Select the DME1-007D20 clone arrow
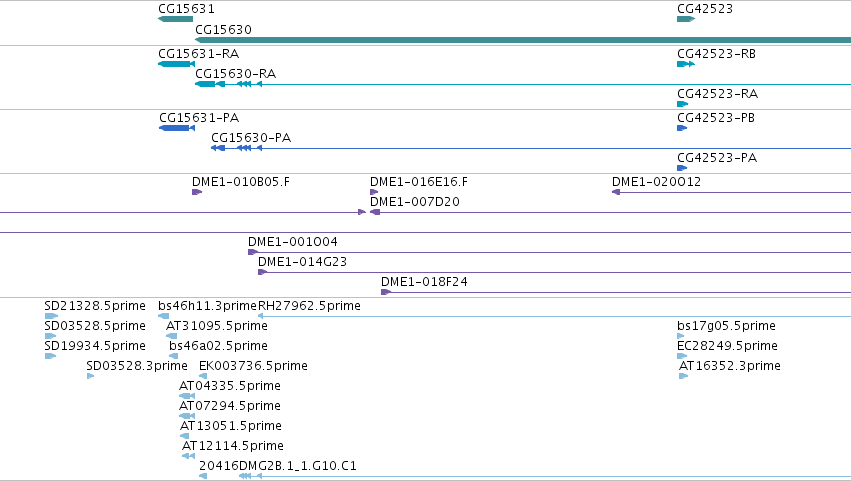The image size is (851, 481). pos(375,212)
